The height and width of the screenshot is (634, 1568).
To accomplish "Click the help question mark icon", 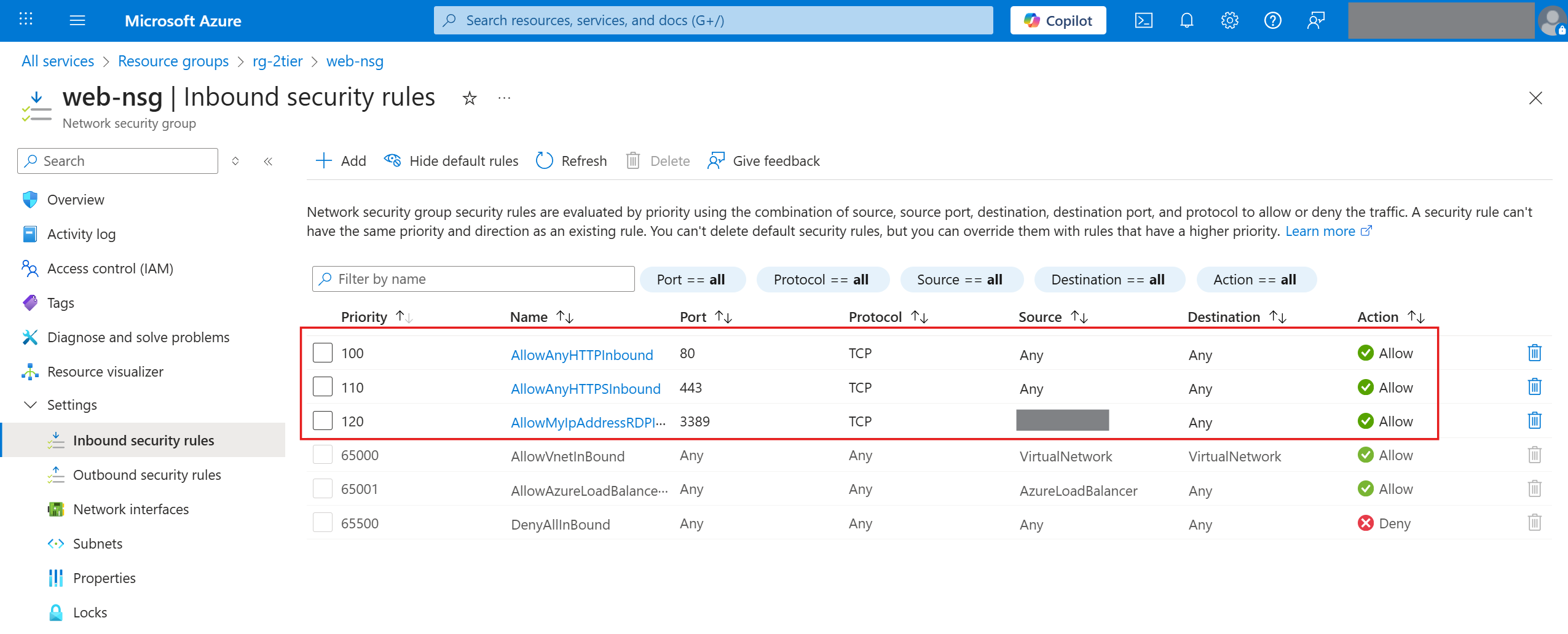I will pyautogui.click(x=1272, y=21).
